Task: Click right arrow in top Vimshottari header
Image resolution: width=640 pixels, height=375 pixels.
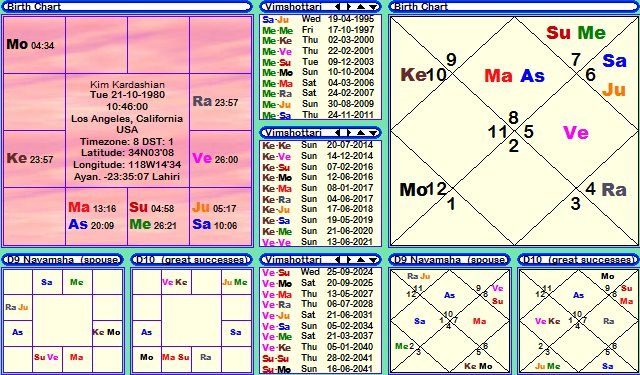Action: (349, 7)
